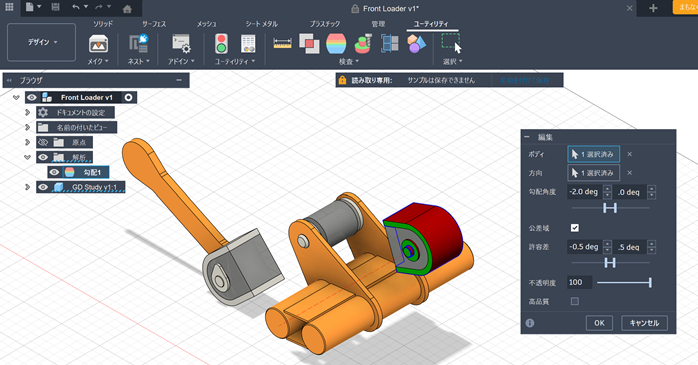Viewport: 698px width, 365px height.
Task: Click the calculator sheet utility icon
Action: click(x=248, y=44)
